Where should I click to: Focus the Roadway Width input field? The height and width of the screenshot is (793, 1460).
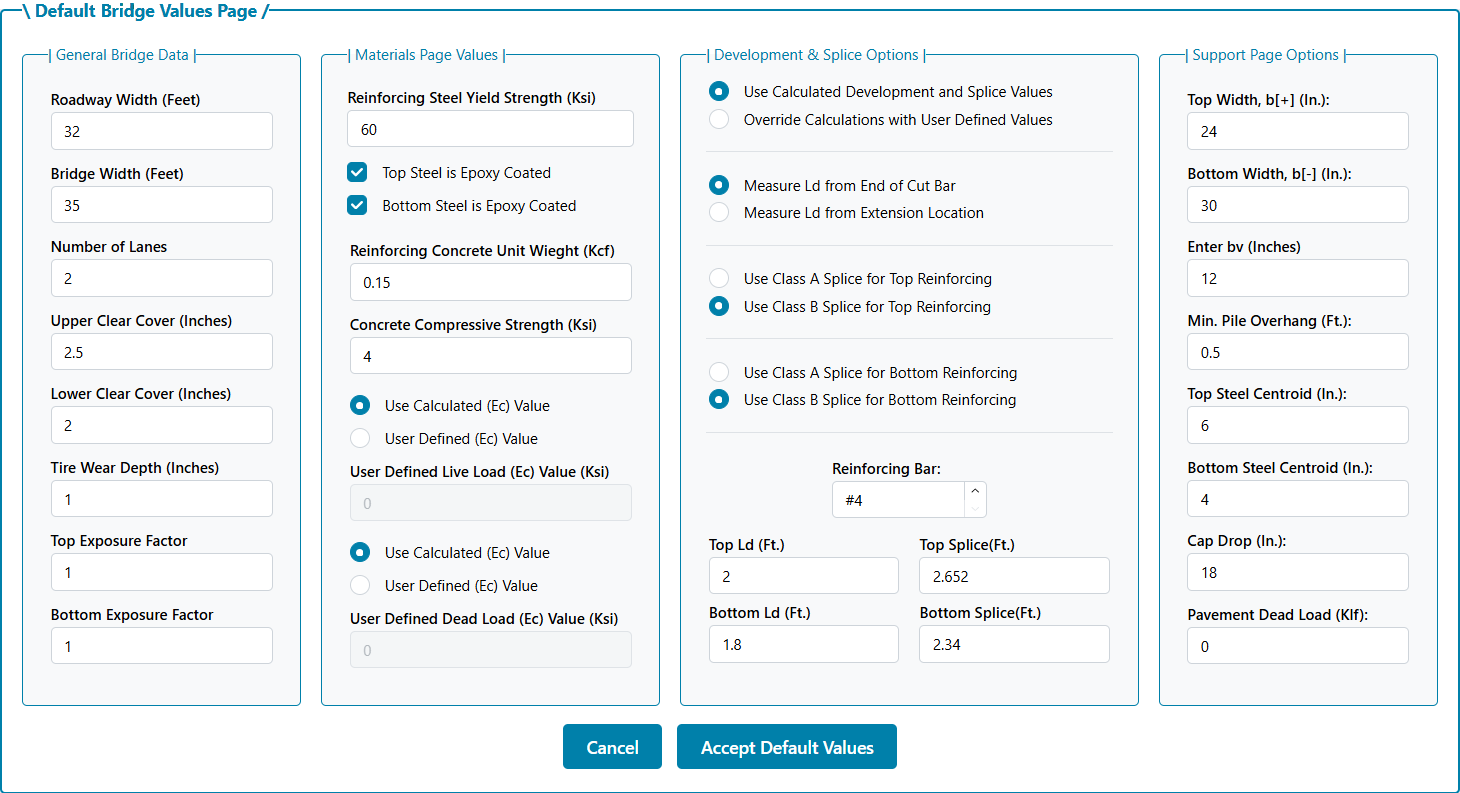click(161, 132)
